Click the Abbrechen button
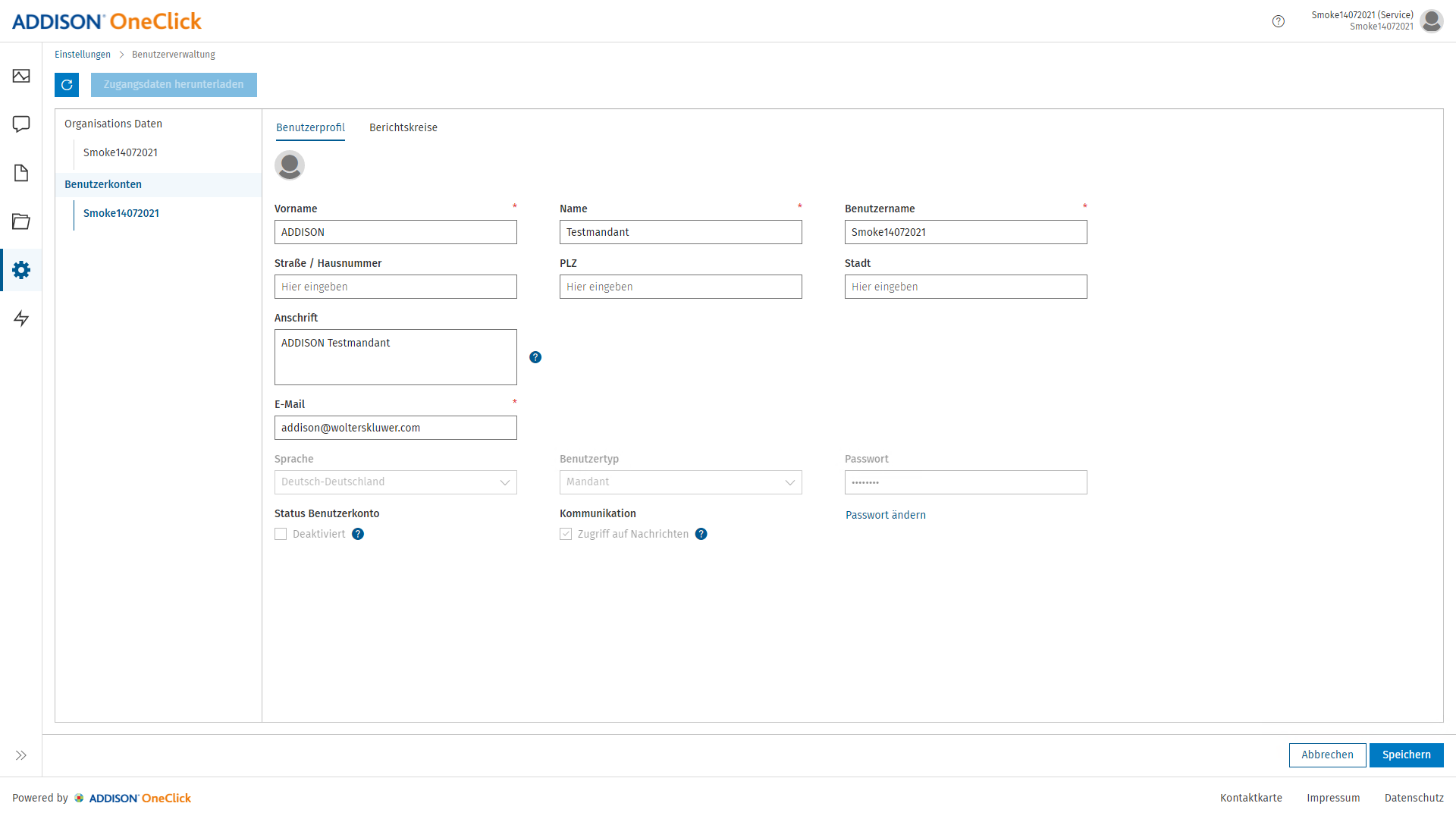Screen dimensions: 1456x819 [1328, 755]
